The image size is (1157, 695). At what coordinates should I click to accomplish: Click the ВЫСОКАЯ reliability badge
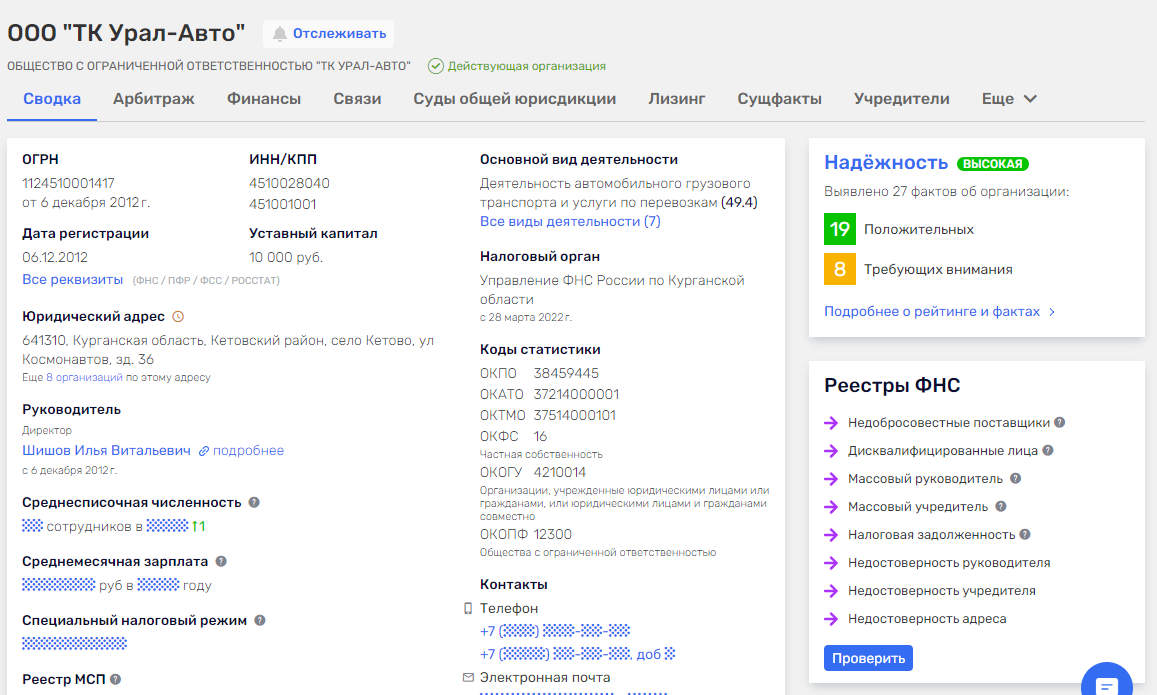click(992, 164)
